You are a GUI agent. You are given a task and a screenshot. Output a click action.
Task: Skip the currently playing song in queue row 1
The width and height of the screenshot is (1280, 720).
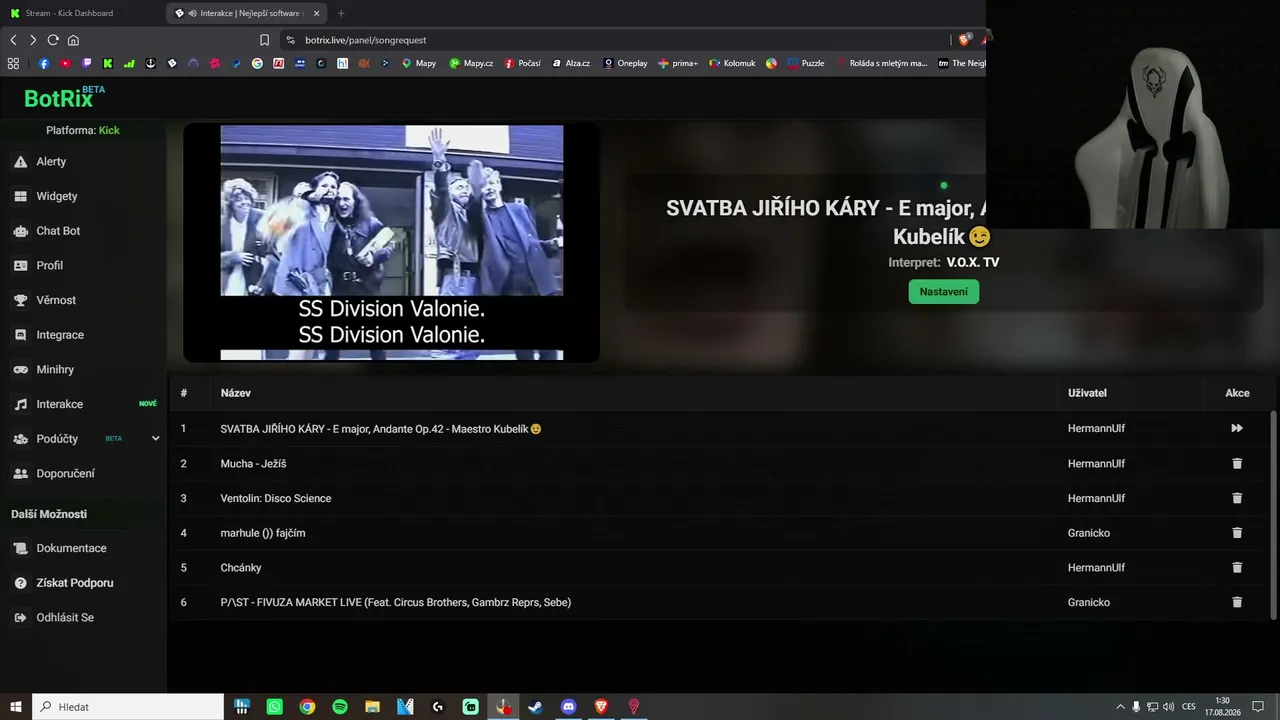click(x=1237, y=429)
